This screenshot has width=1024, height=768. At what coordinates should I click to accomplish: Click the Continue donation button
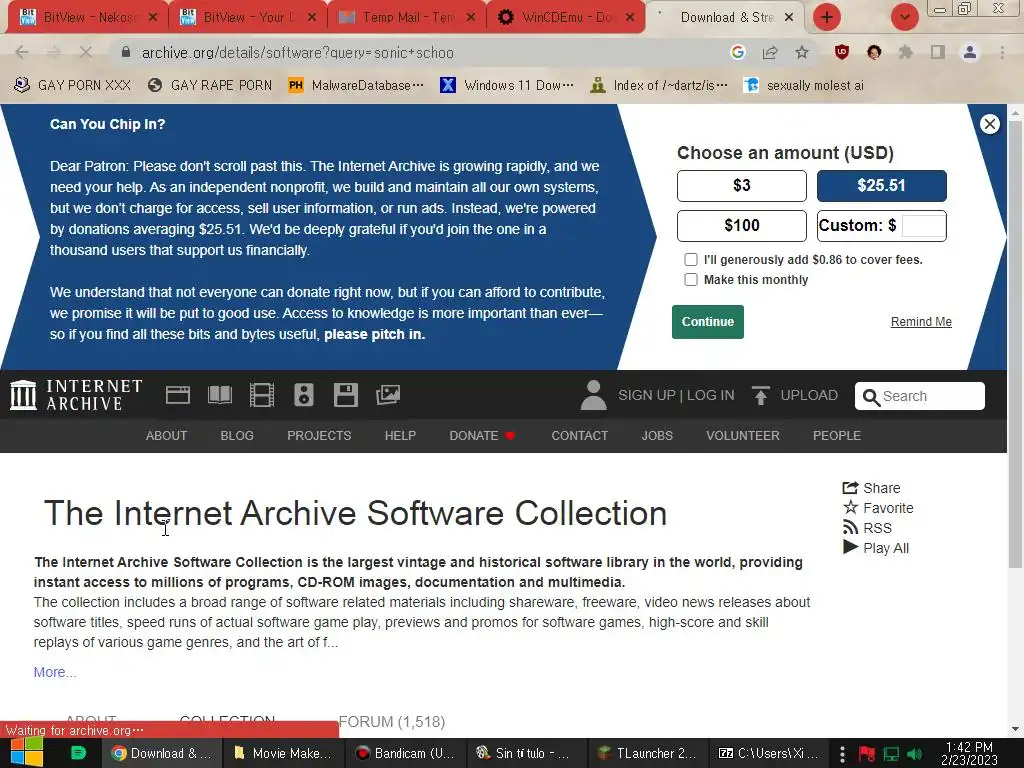pos(707,321)
